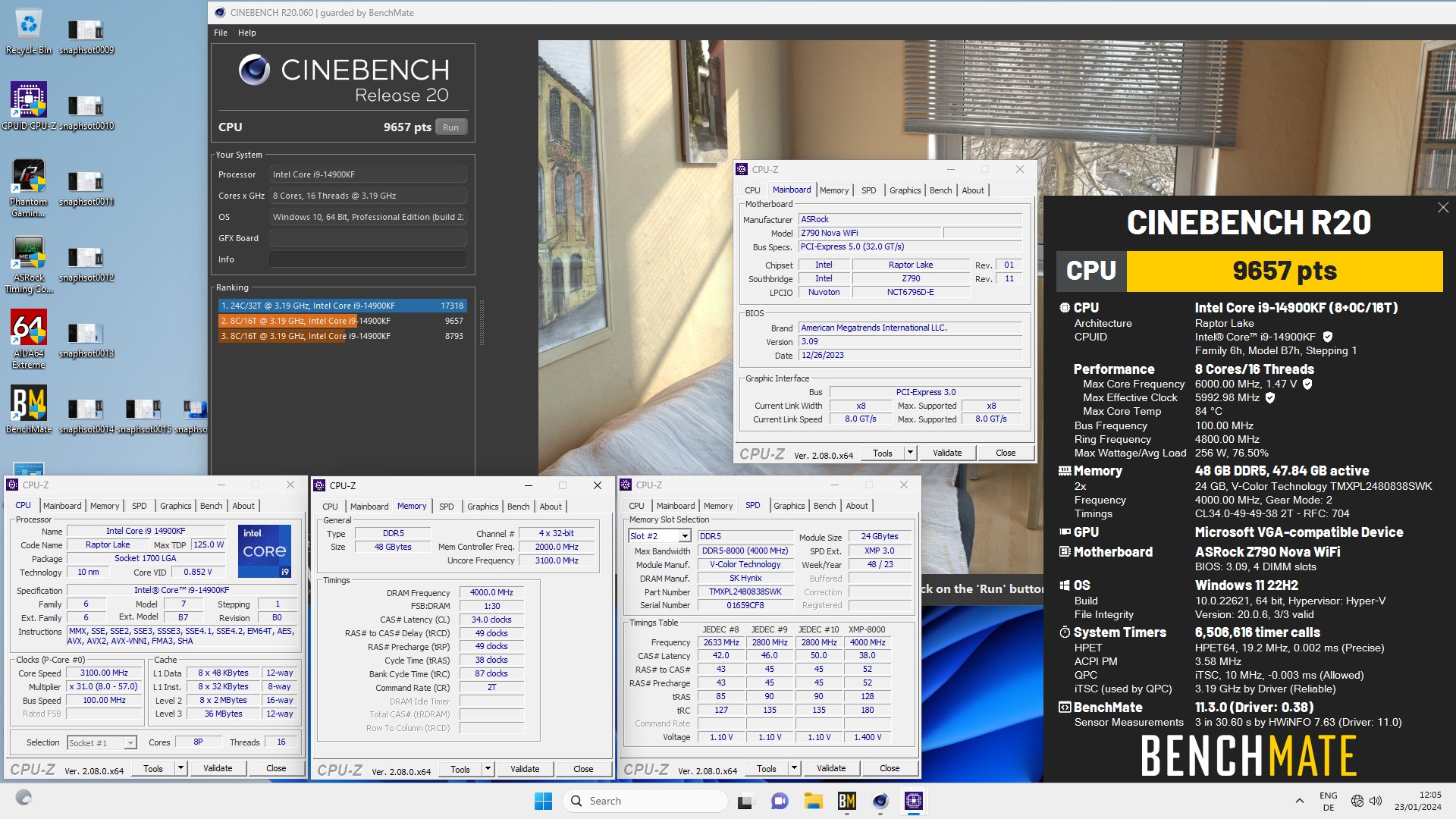The width and height of the screenshot is (1456, 819).
Task: Click Close button in Mainboard CPU-Z window
Action: 1006,453
